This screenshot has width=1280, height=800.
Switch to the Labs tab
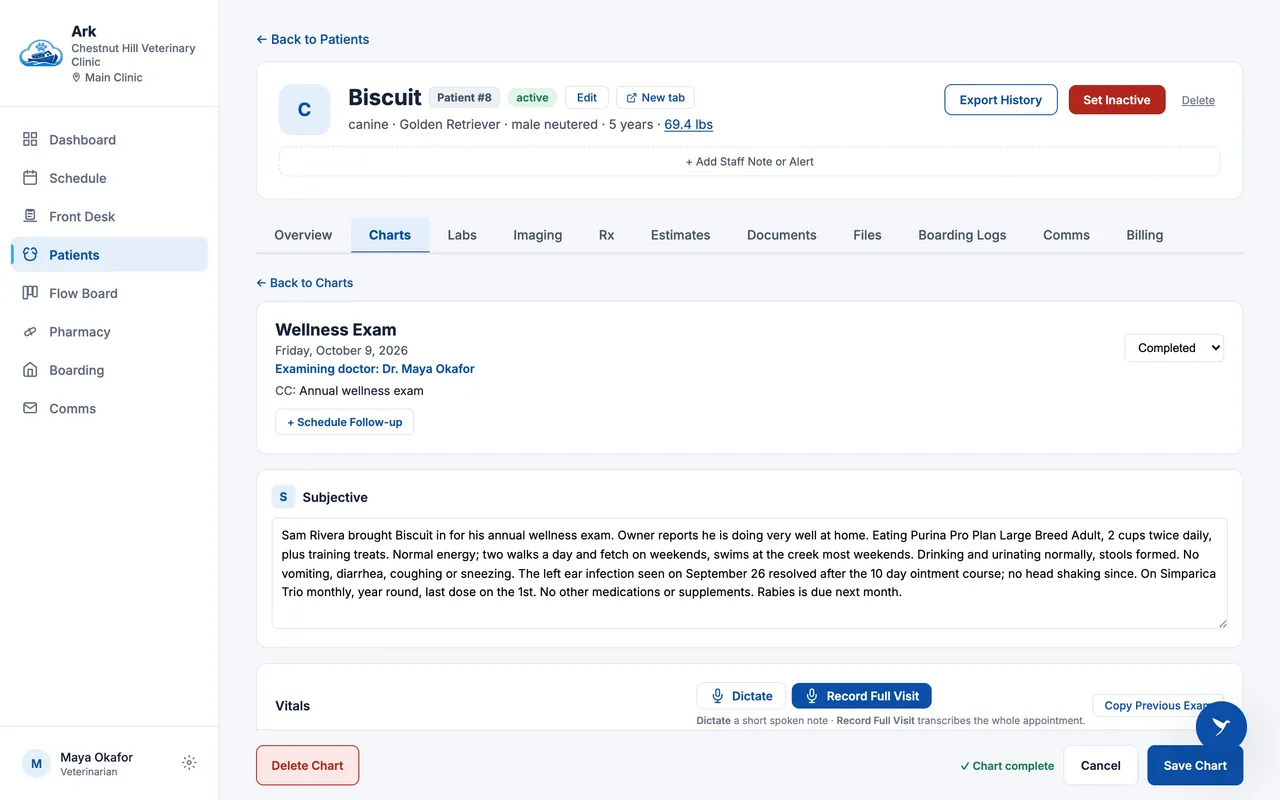pos(462,235)
